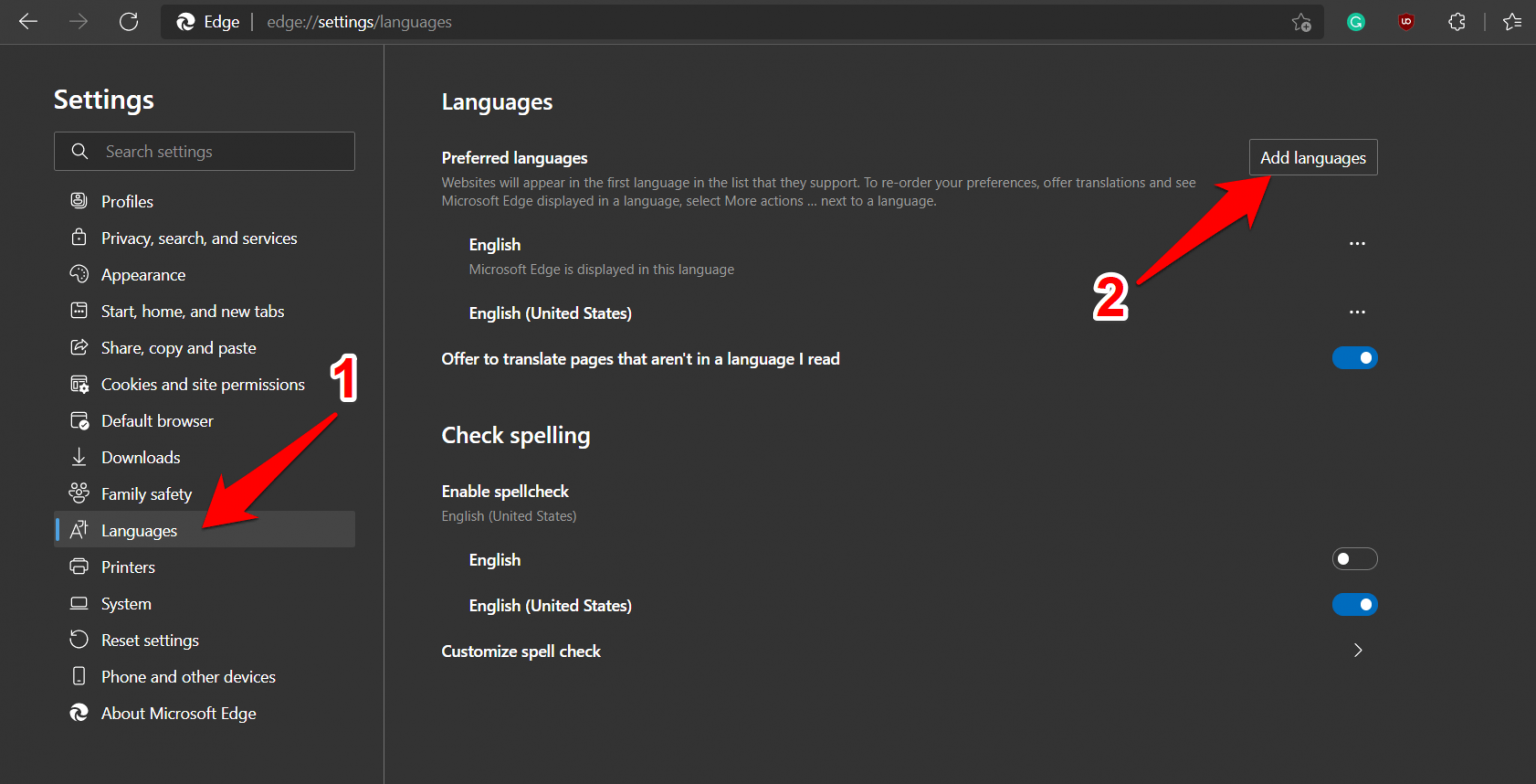Click the Add languages button
Screen dimensions: 1536x784
1313,157
